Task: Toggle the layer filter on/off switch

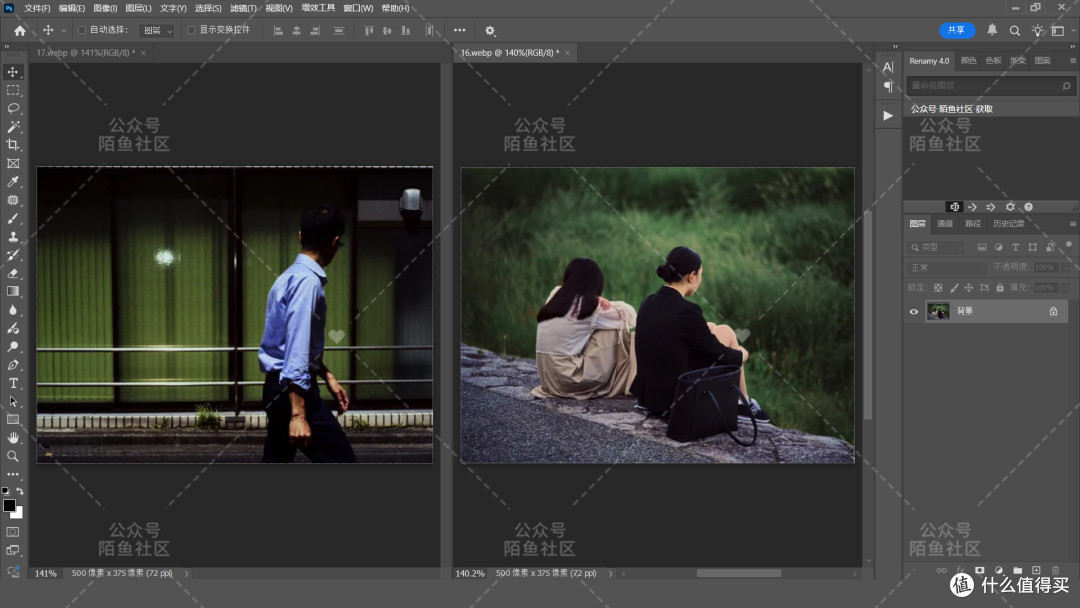Action: pyautogui.click(x=1068, y=244)
